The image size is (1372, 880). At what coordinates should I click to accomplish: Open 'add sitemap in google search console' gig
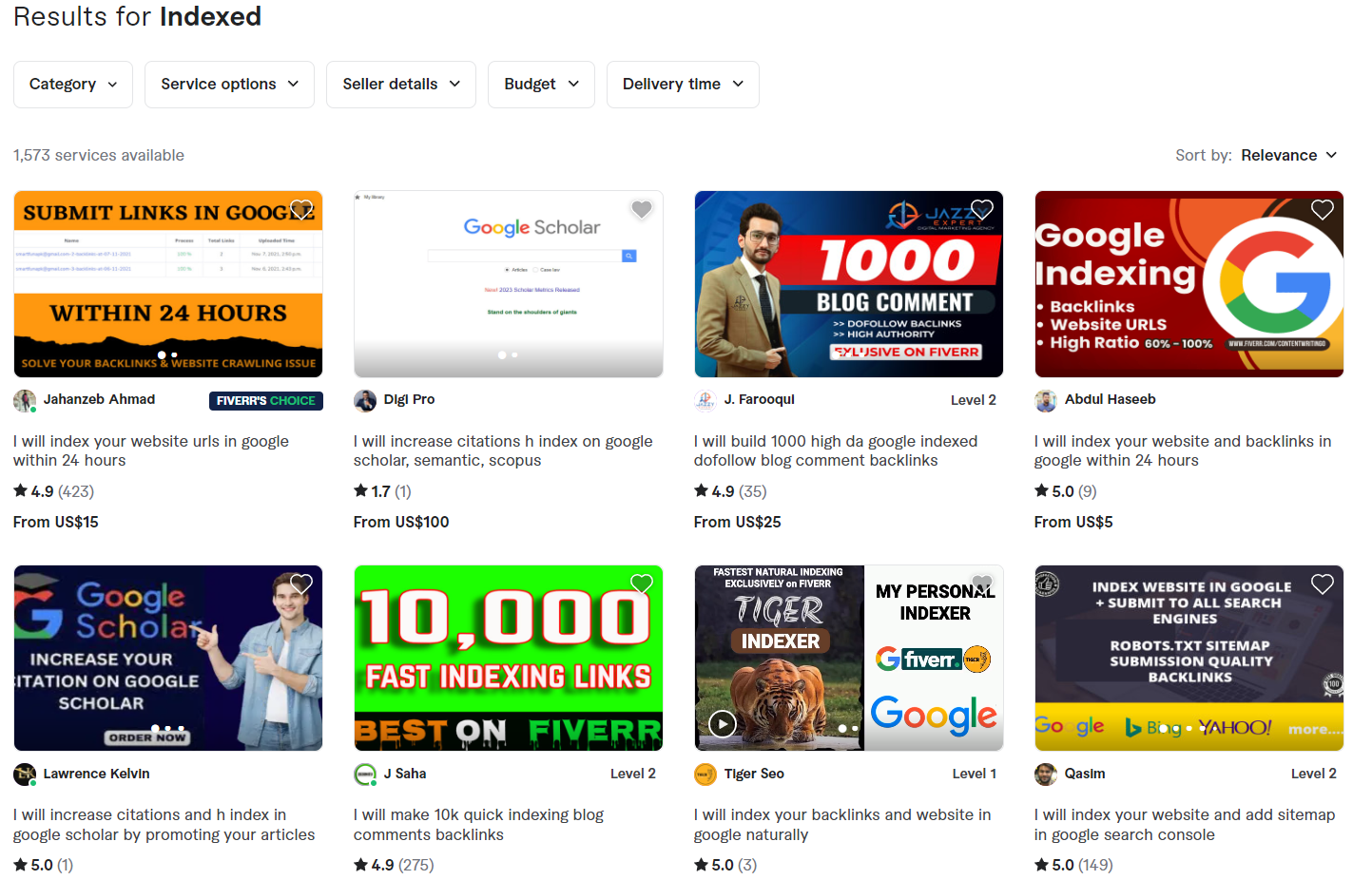[1185, 825]
